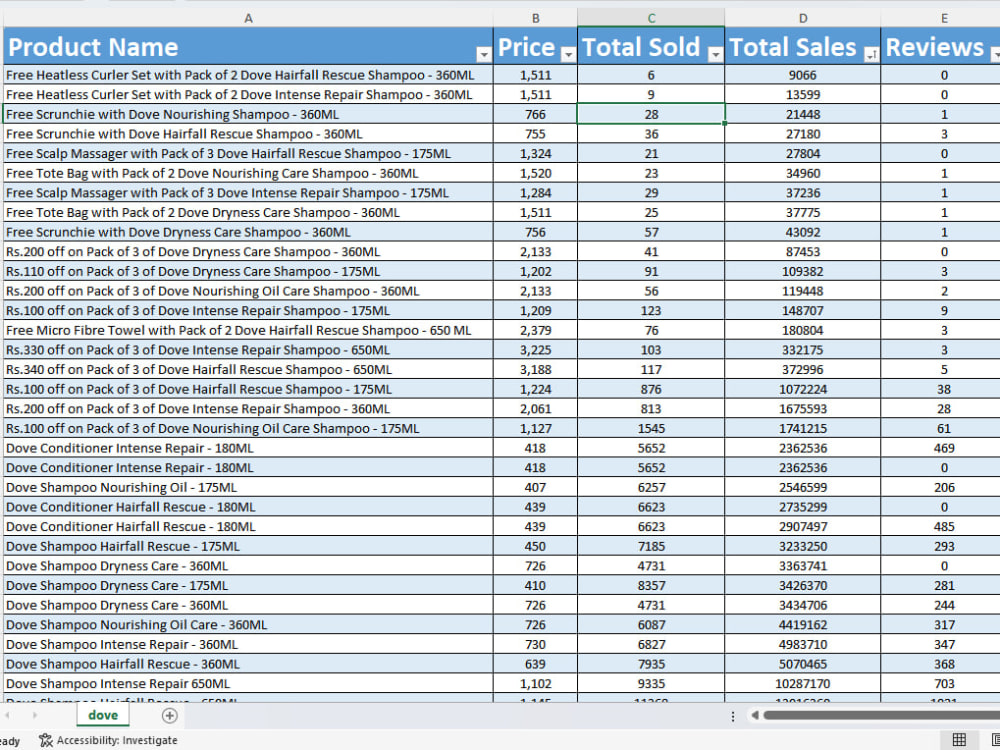
Task: Select Total Sales cell 9066
Action: tap(803, 75)
